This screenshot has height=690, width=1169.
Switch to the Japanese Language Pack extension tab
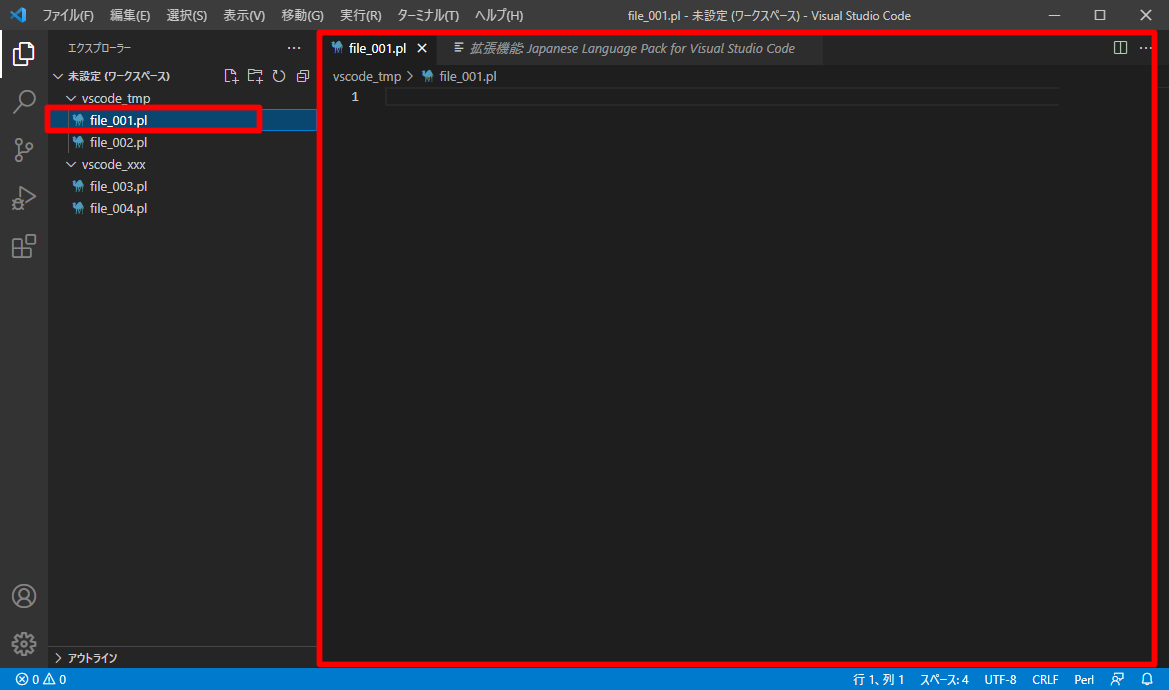(631, 48)
